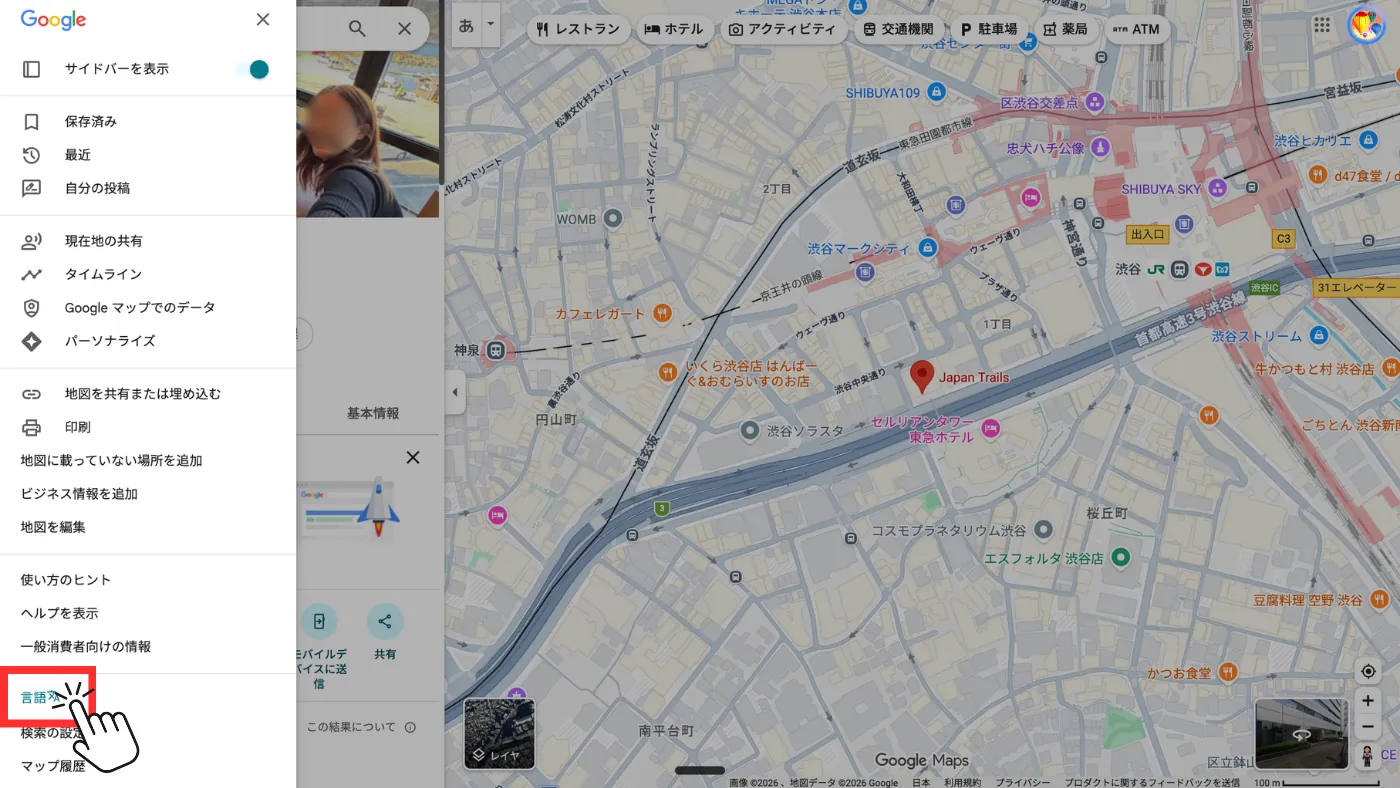Screen dimensions: 1400x788
Task: Click the search magnifier icon
Action: [357, 29]
